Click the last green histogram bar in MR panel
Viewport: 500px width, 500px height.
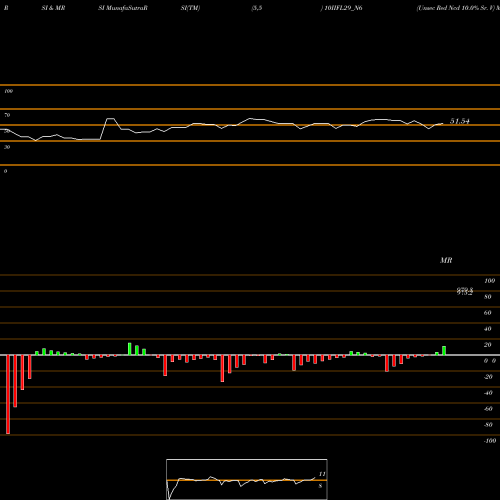444,351
